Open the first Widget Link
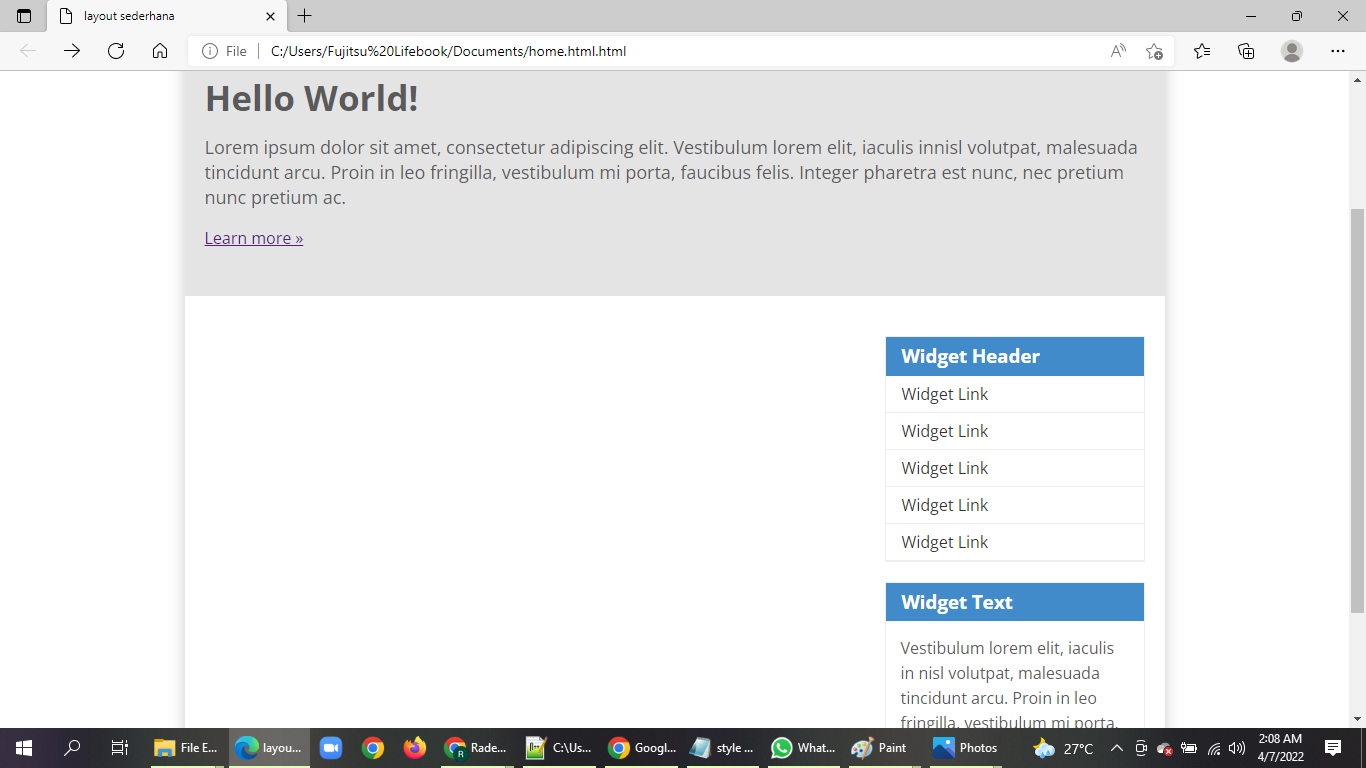Screen dimensions: 1366x768 click(x=943, y=394)
